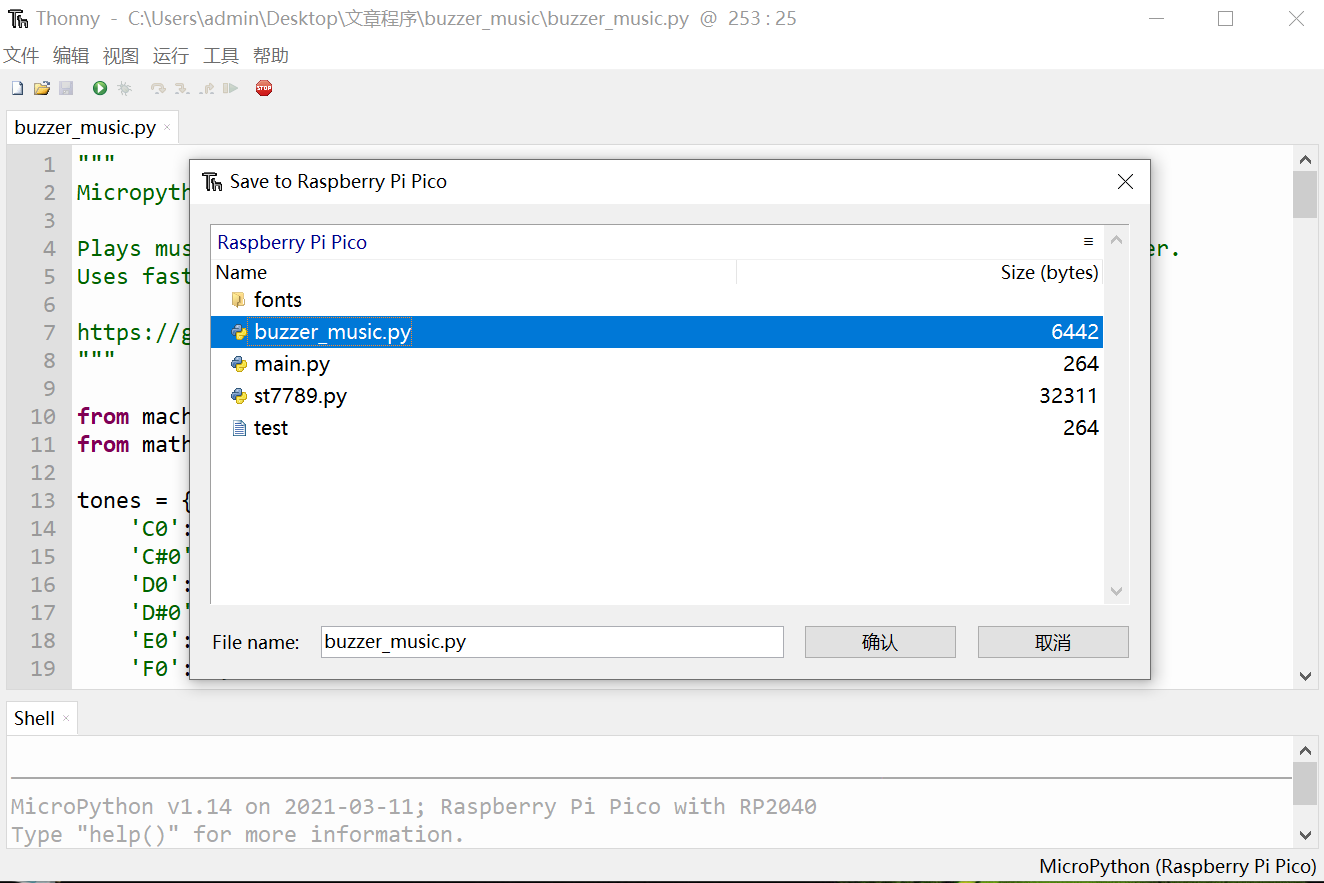Click the Resume debugging icon

click(x=230, y=89)
